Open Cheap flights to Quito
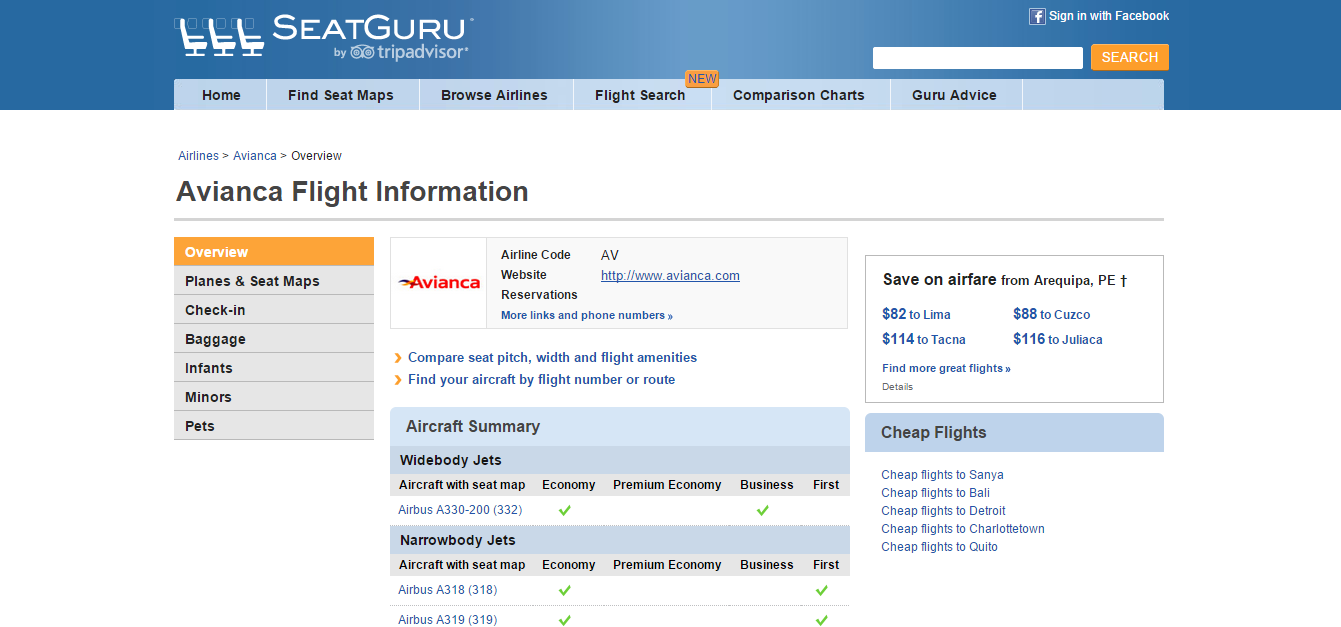Image resolution: width=1341 pixels, height=627 pixels. coord(939,547)
